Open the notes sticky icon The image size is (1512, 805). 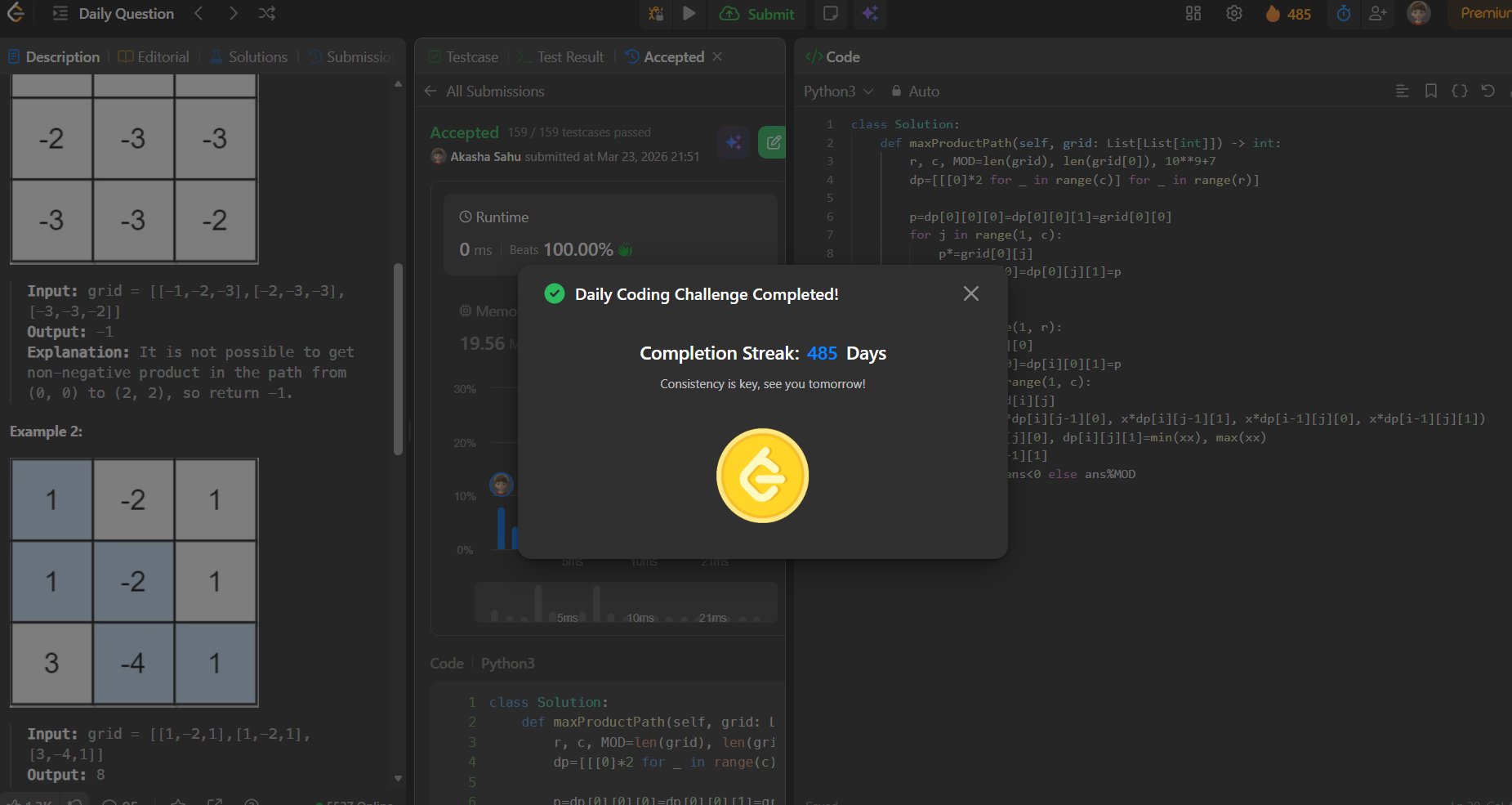(x=831, y=14)
